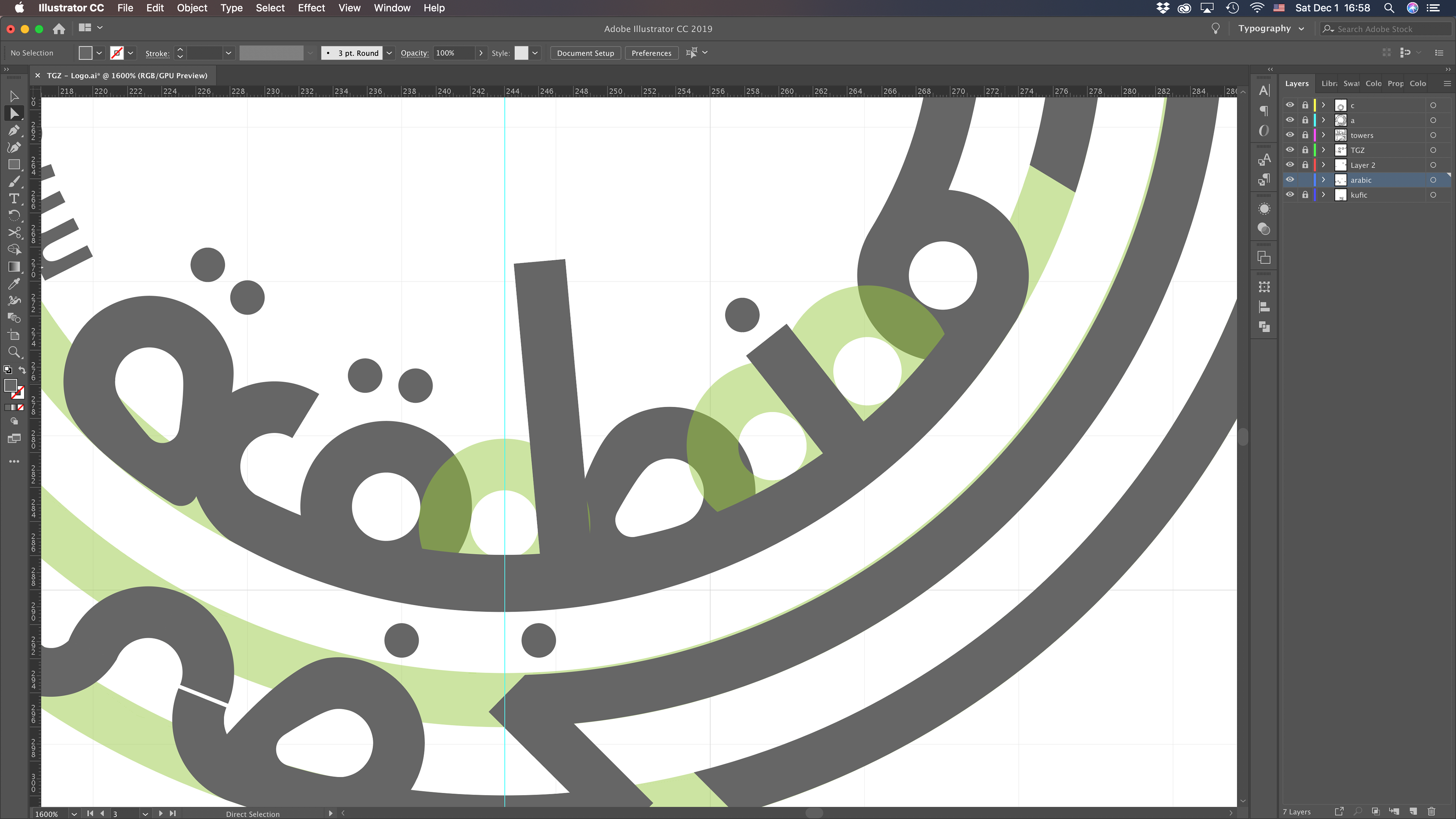This screenshot has height=819, width=1456.
Task: Delete selection with Layers trash icon
Action: [1431, 812]
